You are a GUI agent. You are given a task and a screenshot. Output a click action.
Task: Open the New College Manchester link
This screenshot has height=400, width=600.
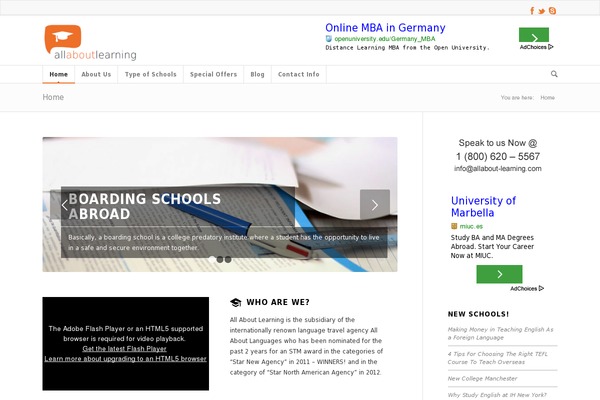click(482, 379)
